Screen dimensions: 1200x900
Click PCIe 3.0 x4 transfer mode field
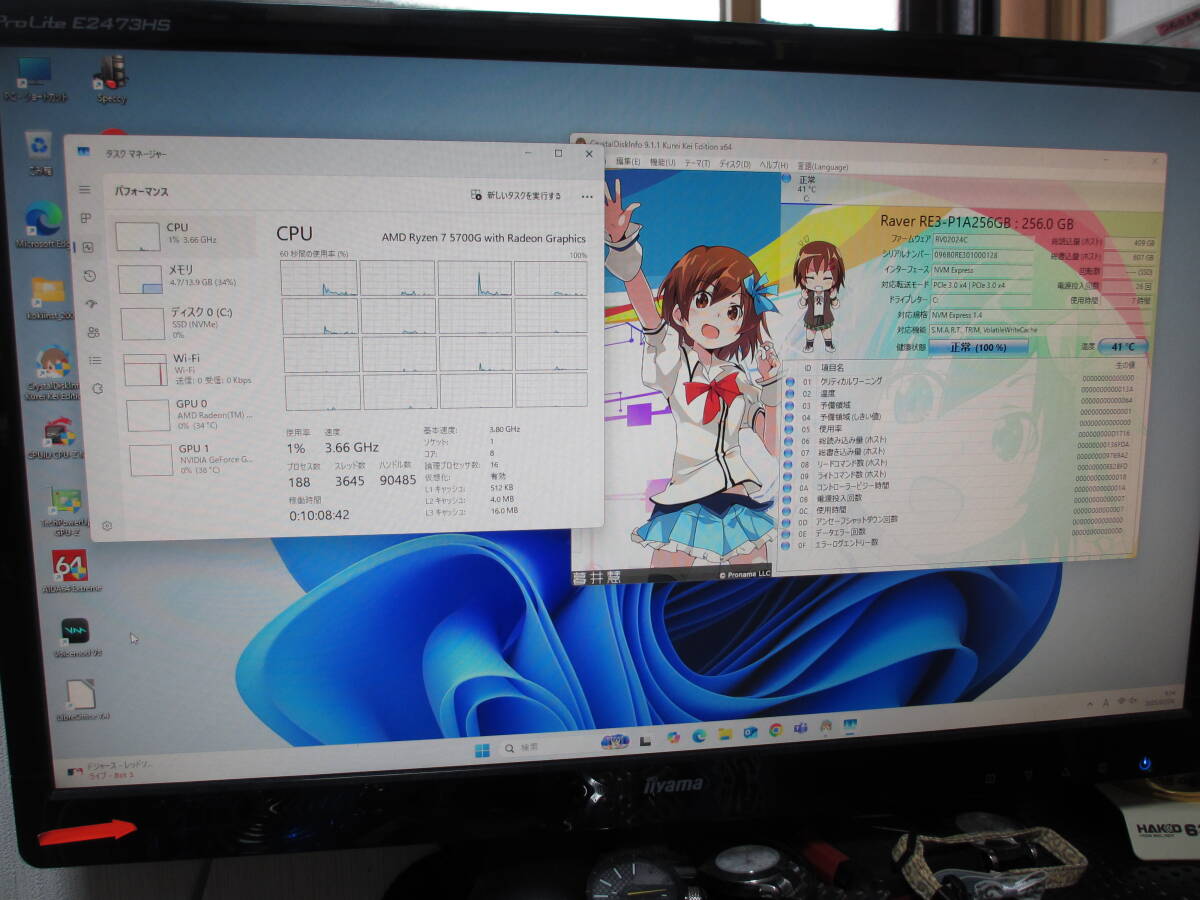[984, 285]
